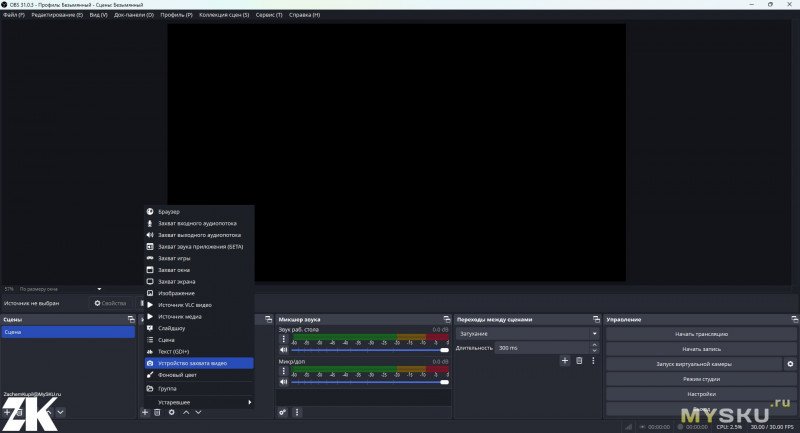This screenshot has width=800, height=433.
Task: Open source properties gear in sources toolbar
Action: pyautogui.click(x=171, y=412)
